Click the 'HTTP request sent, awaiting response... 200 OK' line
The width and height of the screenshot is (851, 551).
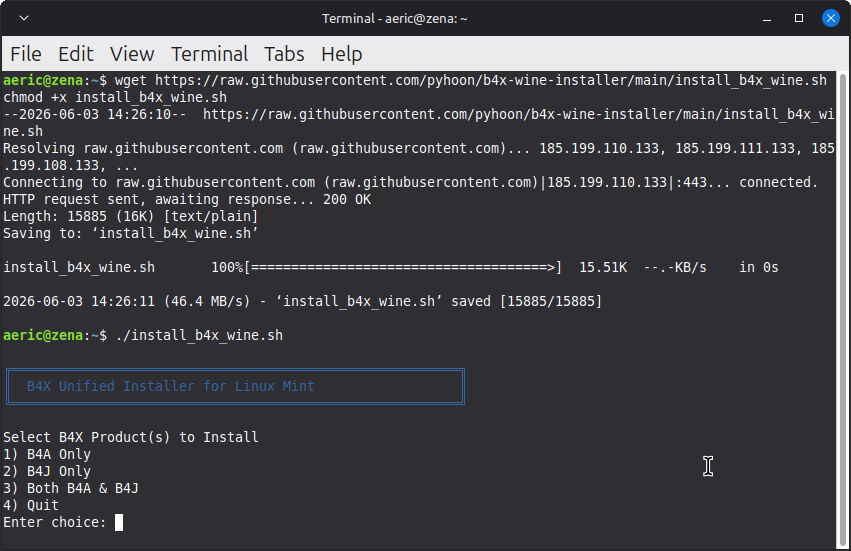click(187, 199)
